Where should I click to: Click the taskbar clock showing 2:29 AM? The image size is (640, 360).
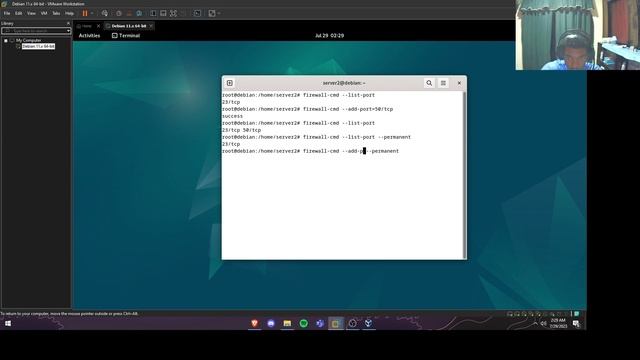tap(558, 324)
